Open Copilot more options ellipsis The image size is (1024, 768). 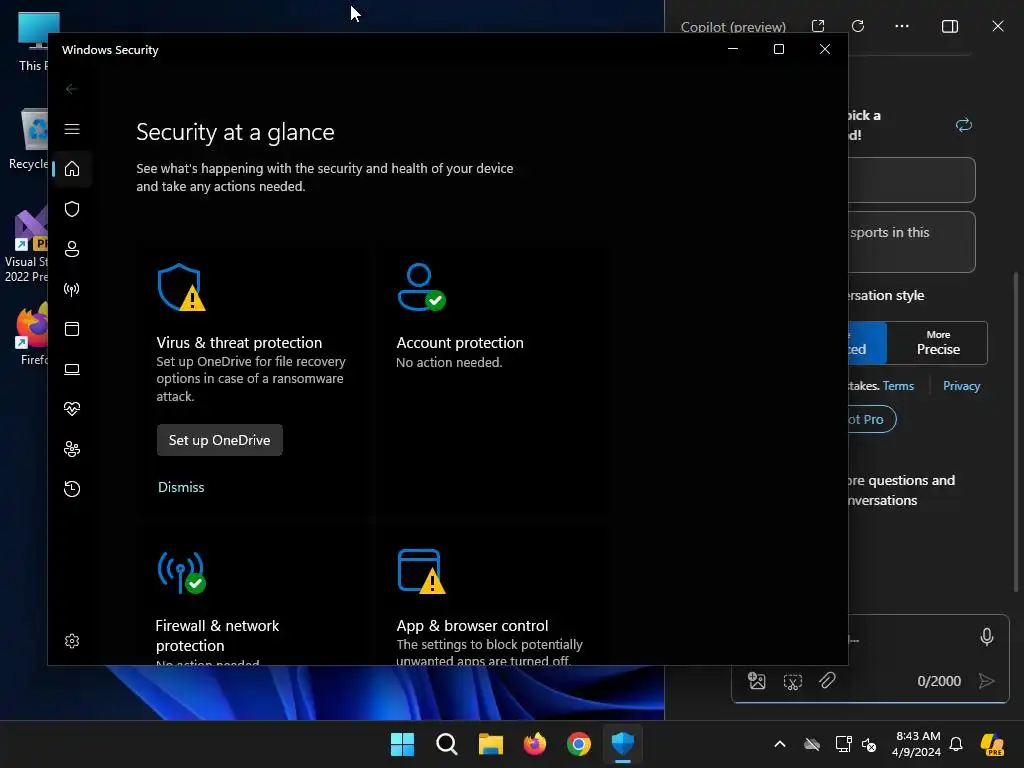(x=902, y=26)
